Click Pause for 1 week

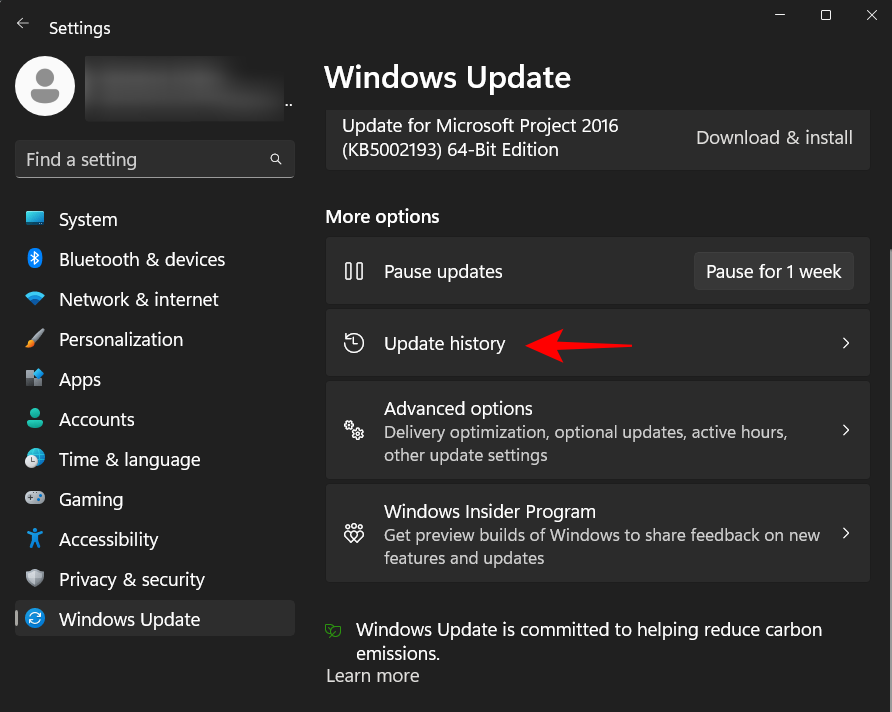[773, 270]
